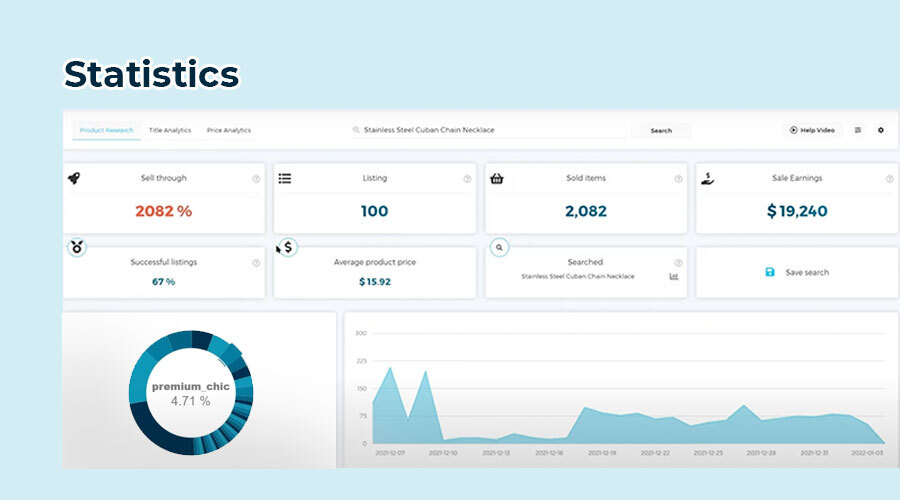This screenshot has height=500, width=900.
Task: Open the settings gear icon
Action: (x=881, y=130)
